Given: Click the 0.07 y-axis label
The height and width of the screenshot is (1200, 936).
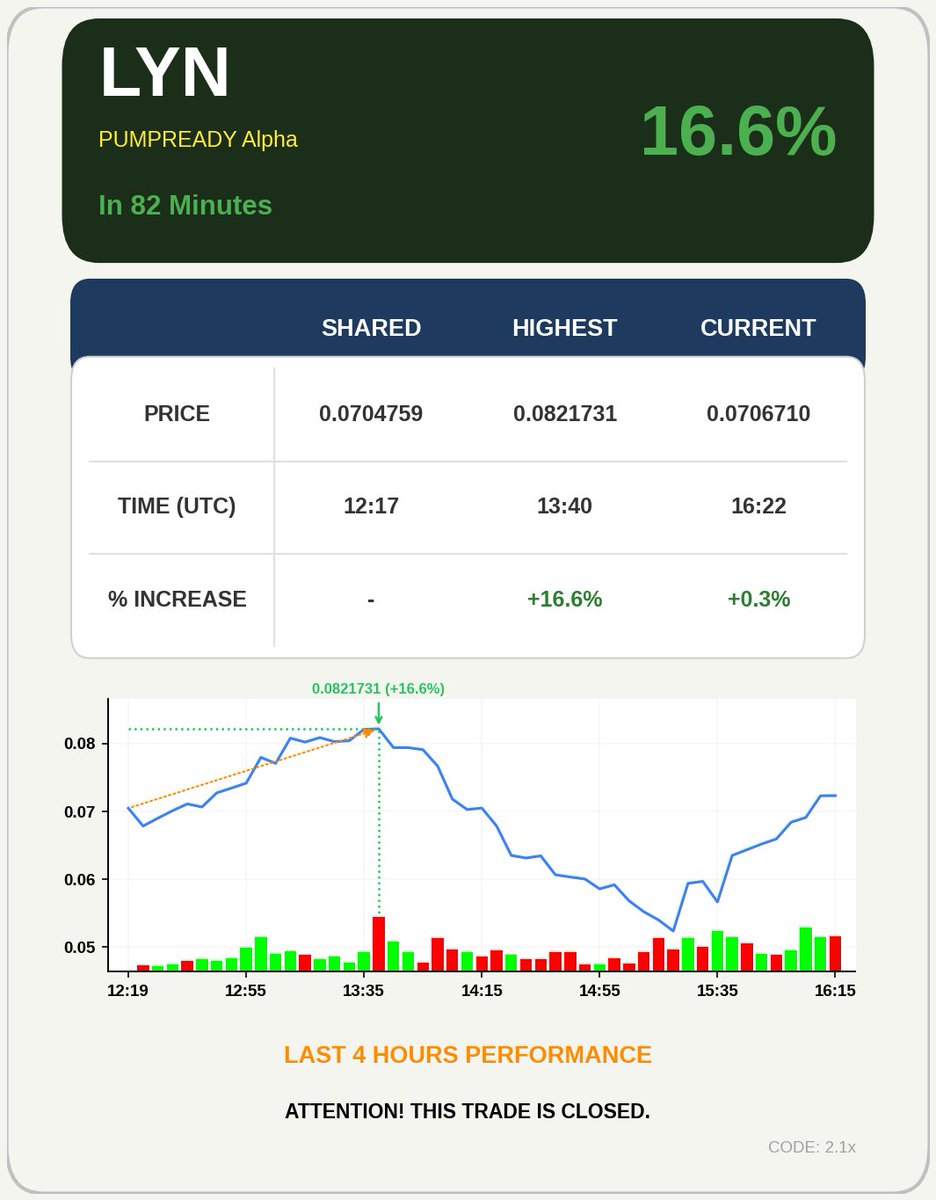Looking at the screenshot, I should click(x=80, y=812).
